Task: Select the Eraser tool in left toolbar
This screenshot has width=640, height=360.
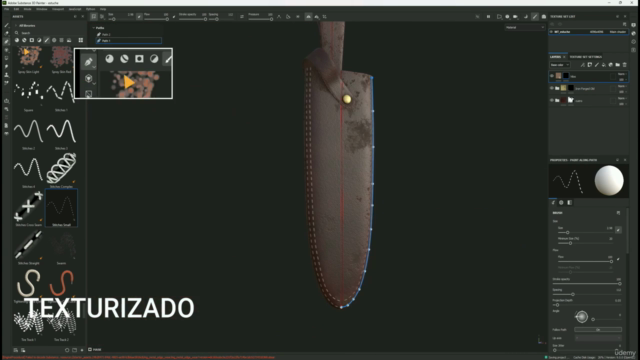Action: [x=7, y=33]
